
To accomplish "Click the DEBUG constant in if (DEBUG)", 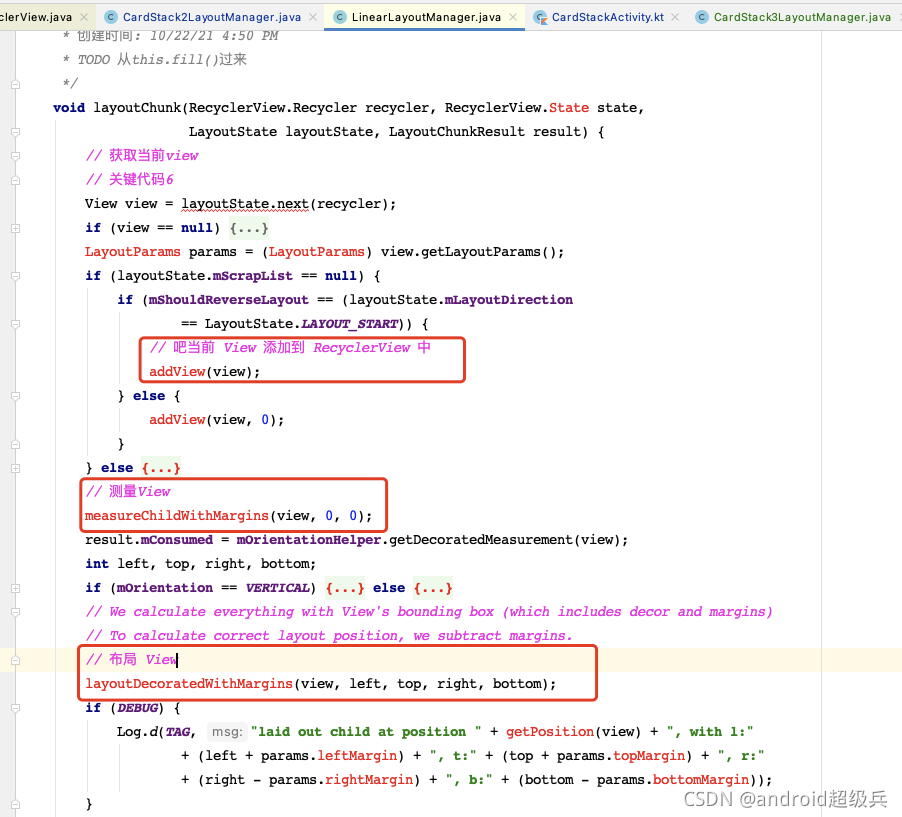I will pyautogui.click(x=137, y=708).
